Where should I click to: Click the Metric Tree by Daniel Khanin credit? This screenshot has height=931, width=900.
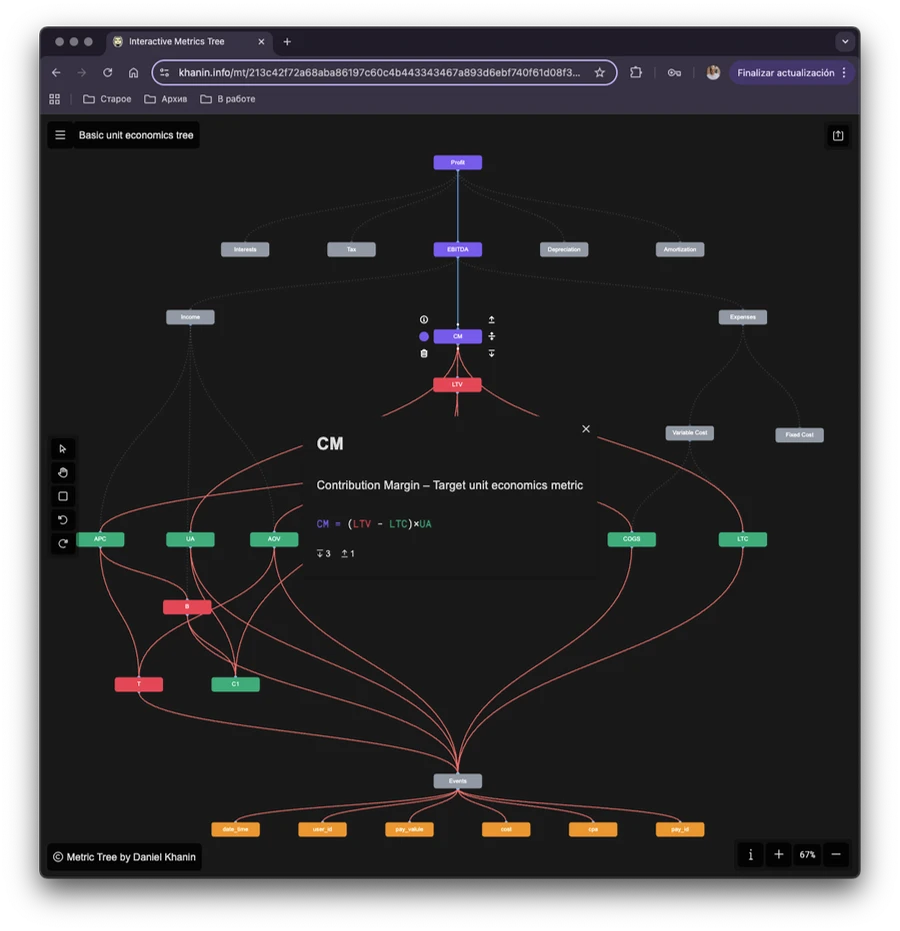125,857
